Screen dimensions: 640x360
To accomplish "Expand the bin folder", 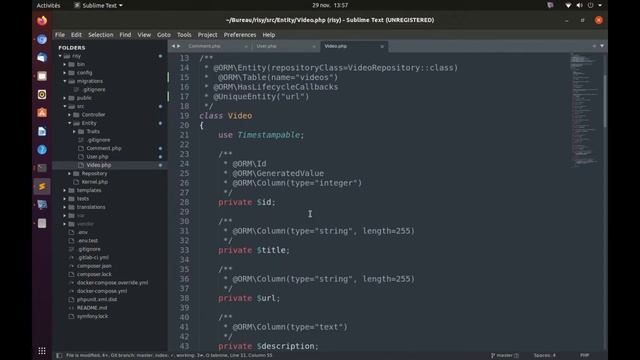I will pyautogui.click(x=64, y=64).
